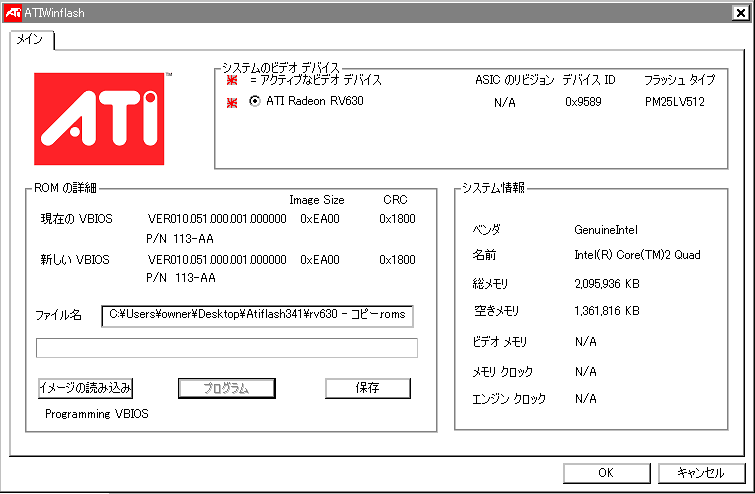Click device ID value 0x9589
Viewport: 755px width, 494px height.
click(583, 102)
